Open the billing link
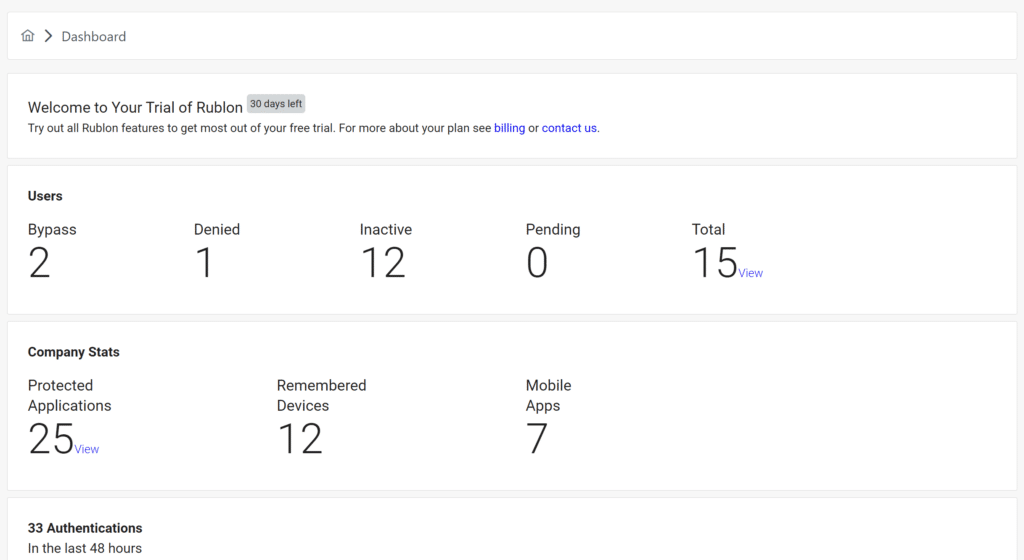 pyautogui.click(x=509, y=128)
